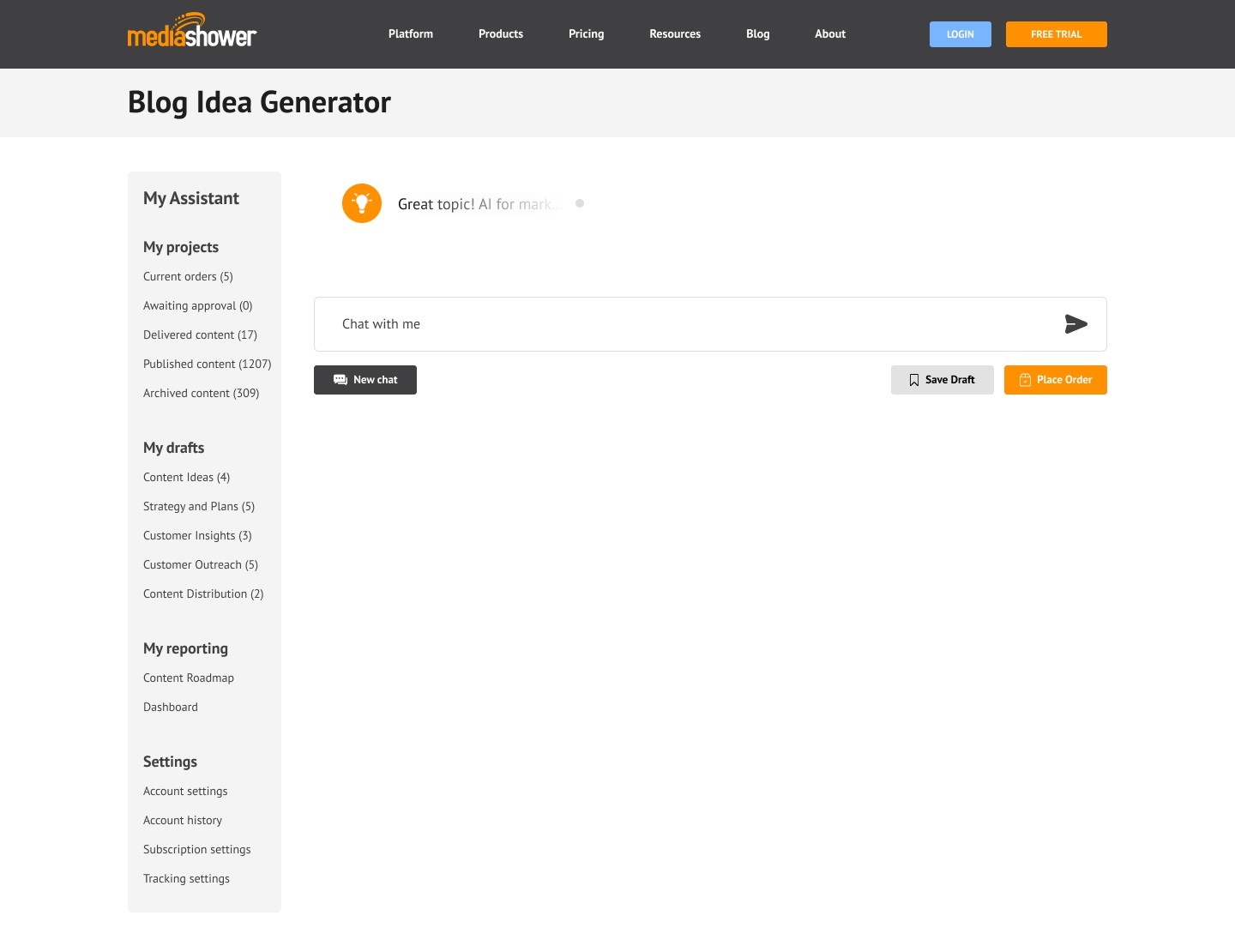
Task: Save the conversation with Save Draft
Action: click(943, 380)
